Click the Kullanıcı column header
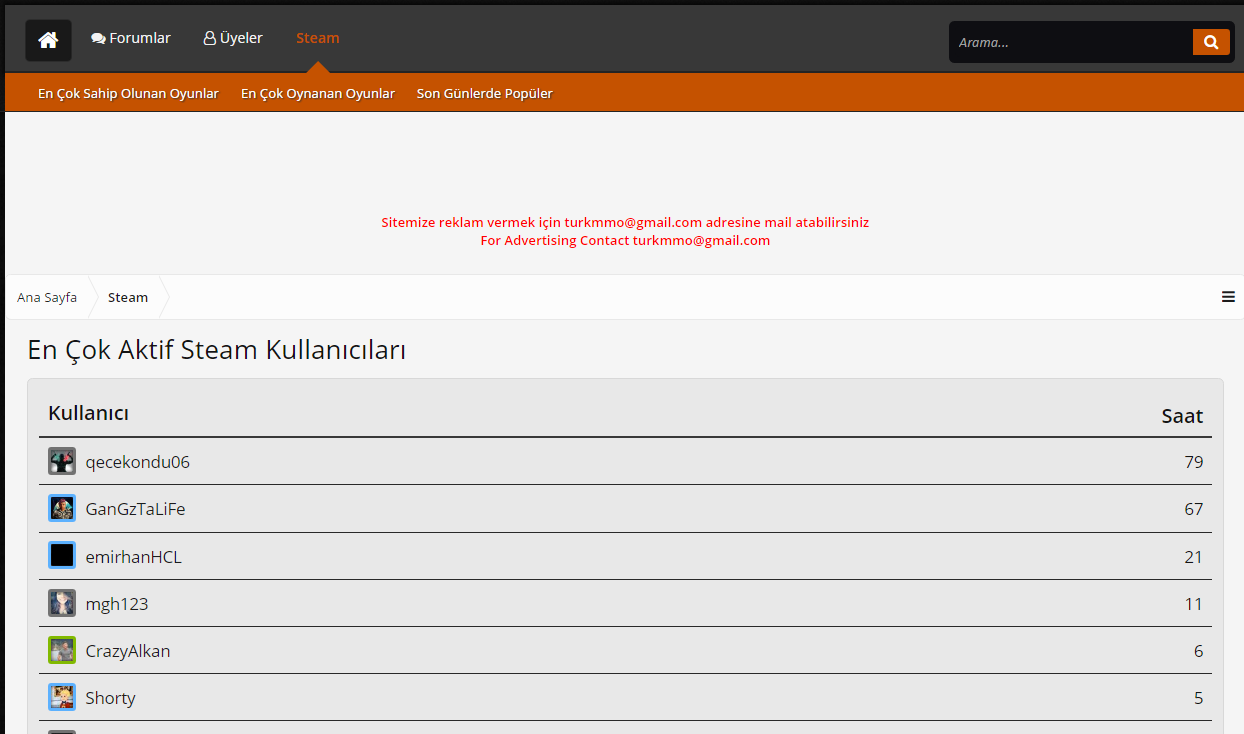Screen dimensions: 1244x734 pyautogui.click(x=88, y=412)
